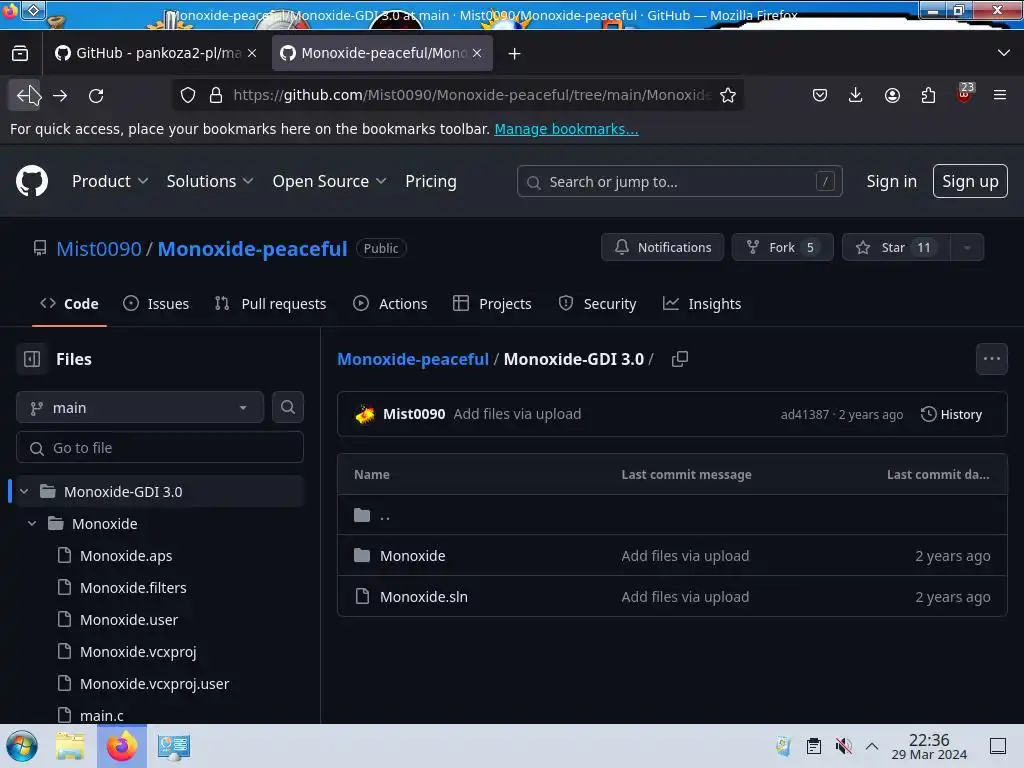The image size is (1024, 768).
Task: Open the clipboard tray icon
Action: point(813,746)
